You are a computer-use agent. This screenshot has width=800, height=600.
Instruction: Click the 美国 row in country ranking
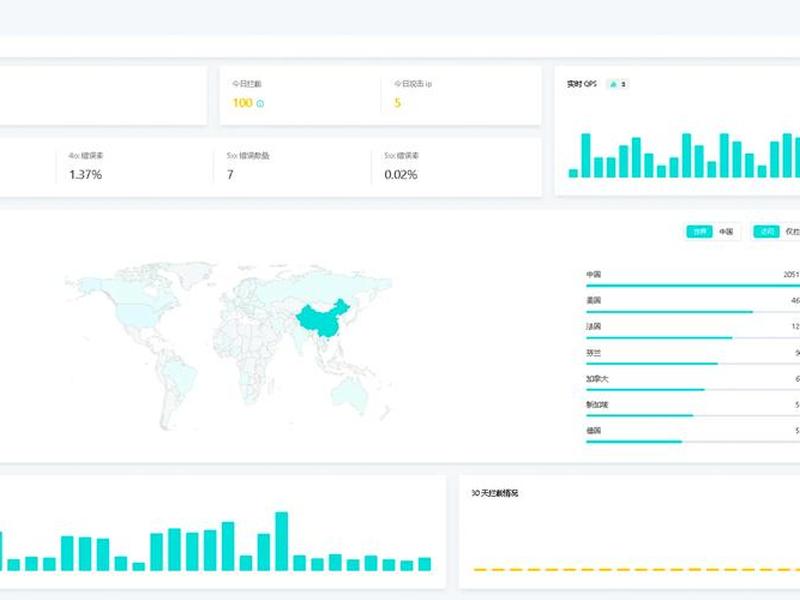pyautogui.click(x=693, y=305)
